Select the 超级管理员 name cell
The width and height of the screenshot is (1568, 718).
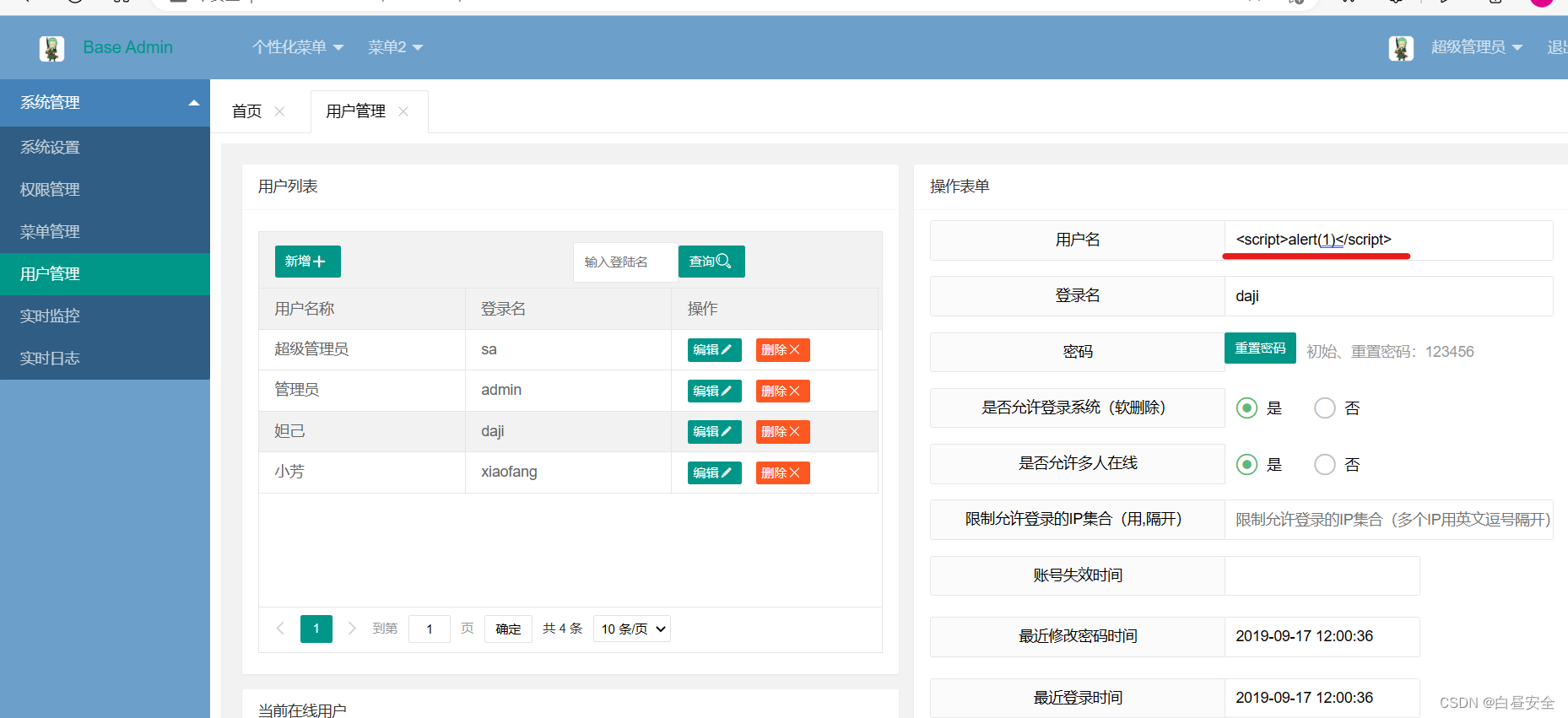pyautogui.click(x=362, y=350)
